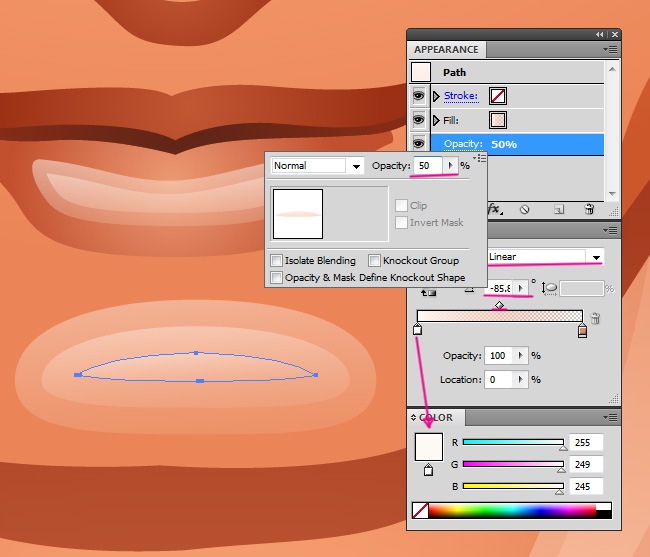Viewport: 650px width, 557px height.
Task: Click the None swatch in color spectrum bar
Action: (x=420, y=511)
